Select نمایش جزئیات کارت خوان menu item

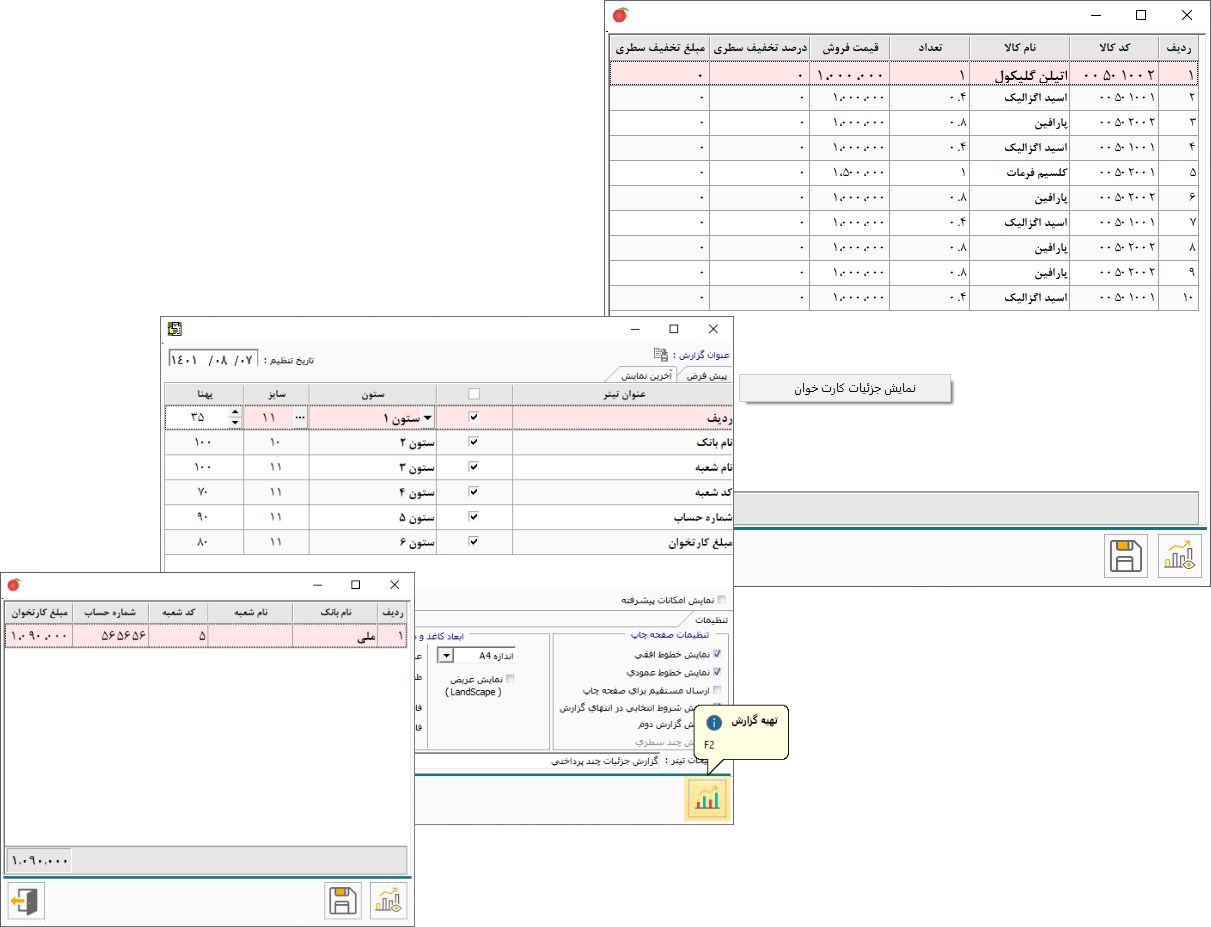point(846,389)
